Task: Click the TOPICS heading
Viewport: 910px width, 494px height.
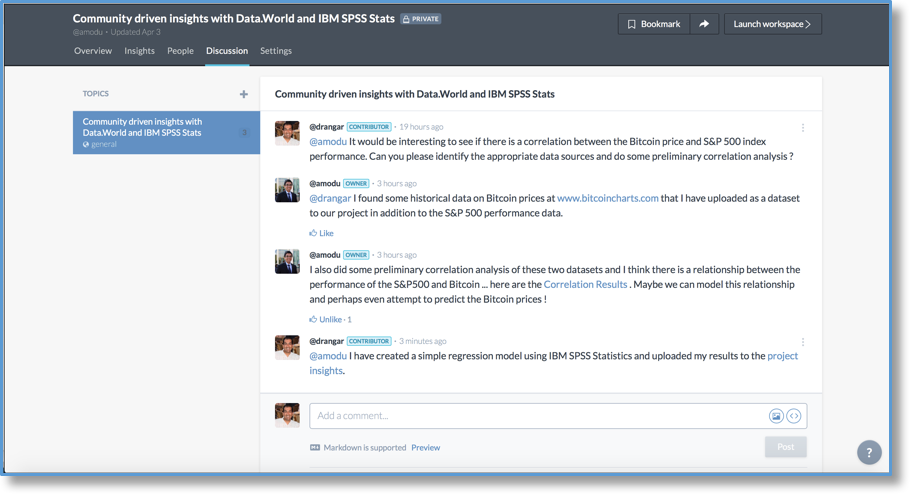Action: click(96, 93)
